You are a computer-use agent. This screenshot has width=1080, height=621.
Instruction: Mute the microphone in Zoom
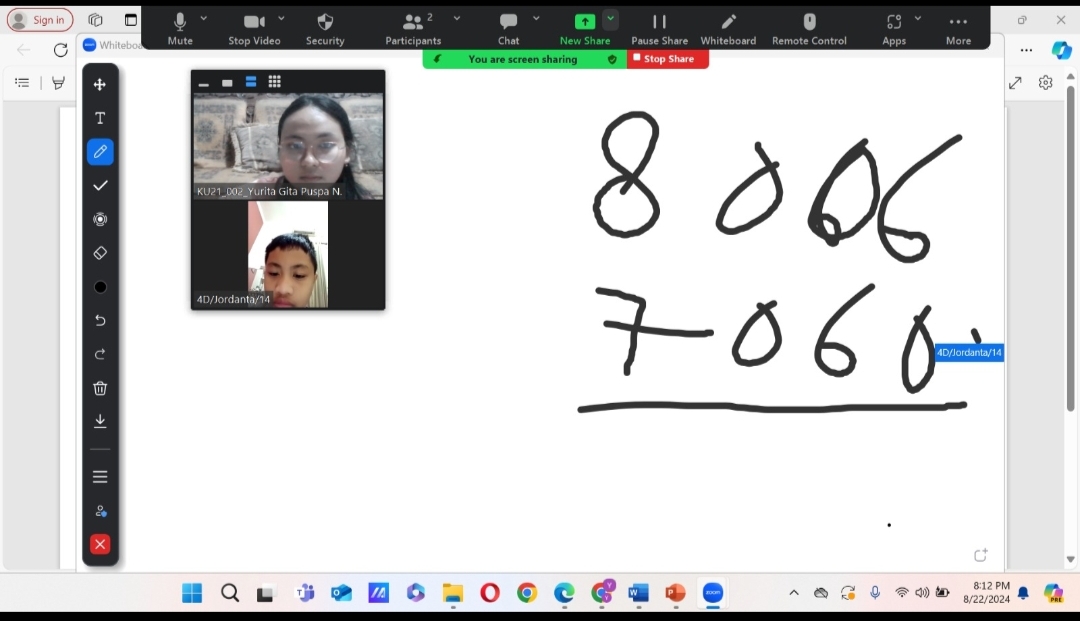tap(180, 29)
